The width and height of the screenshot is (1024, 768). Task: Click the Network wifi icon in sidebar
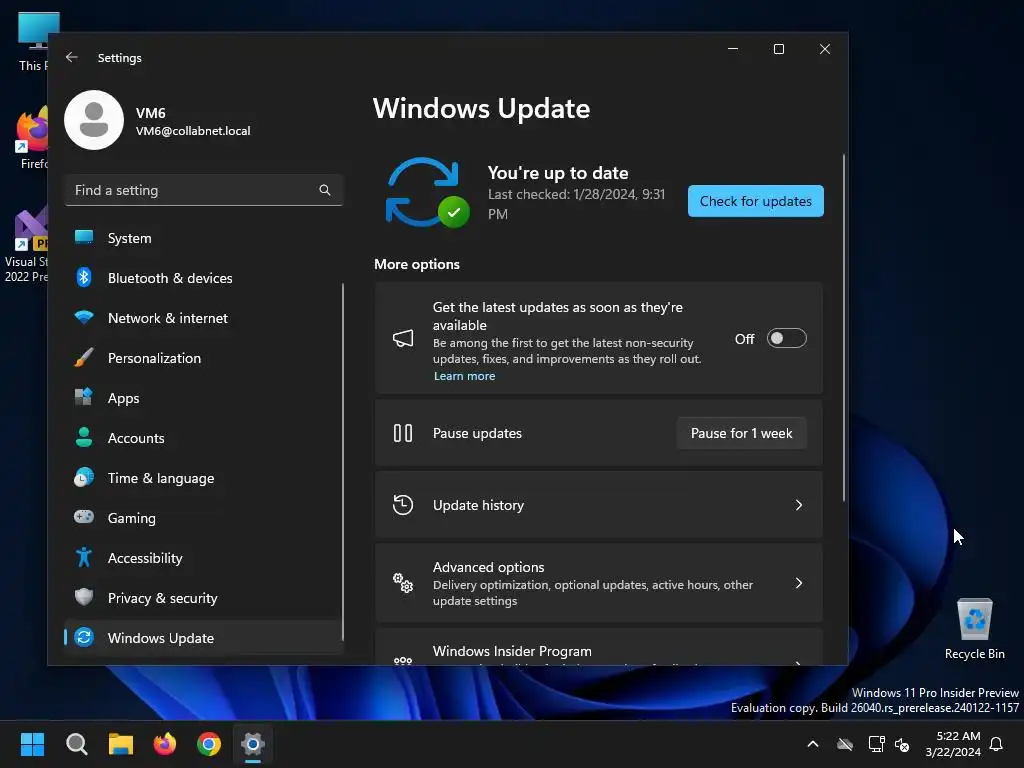click(x=84, y=317)
